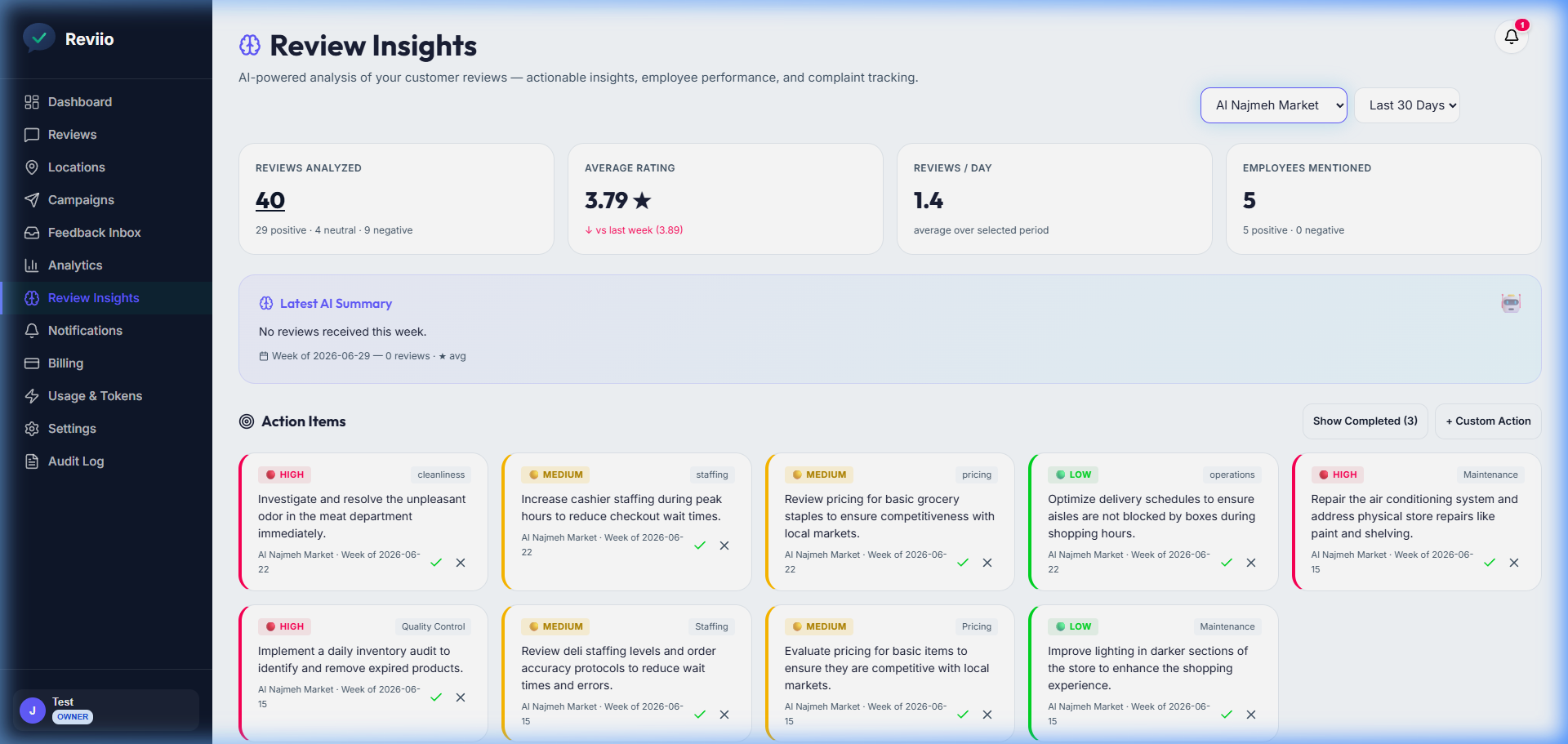Viewport: 1568px width, 744px height.
Task: Click the Campaigns paper plane icon
Action: tap(32, 200)
